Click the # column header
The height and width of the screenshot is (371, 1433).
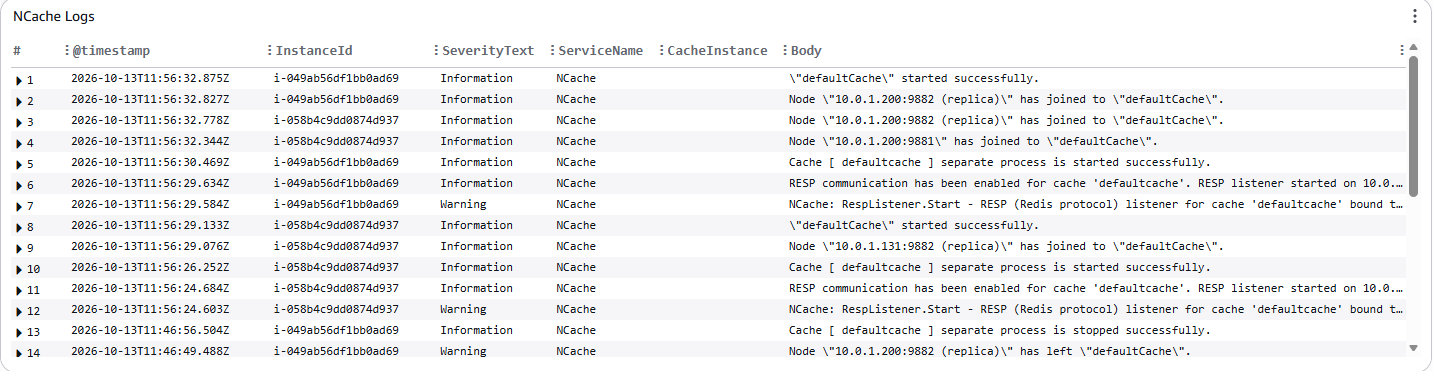click(17, 50)
